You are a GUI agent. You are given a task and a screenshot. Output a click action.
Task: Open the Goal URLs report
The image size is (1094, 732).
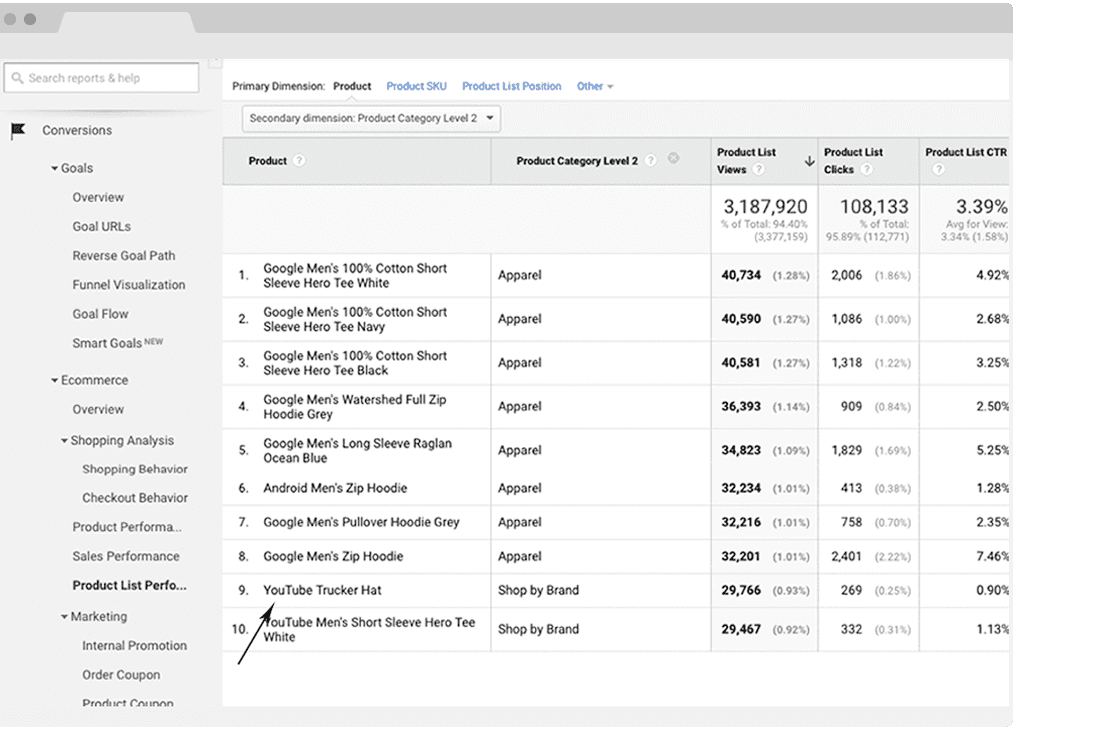coord(102,226)
